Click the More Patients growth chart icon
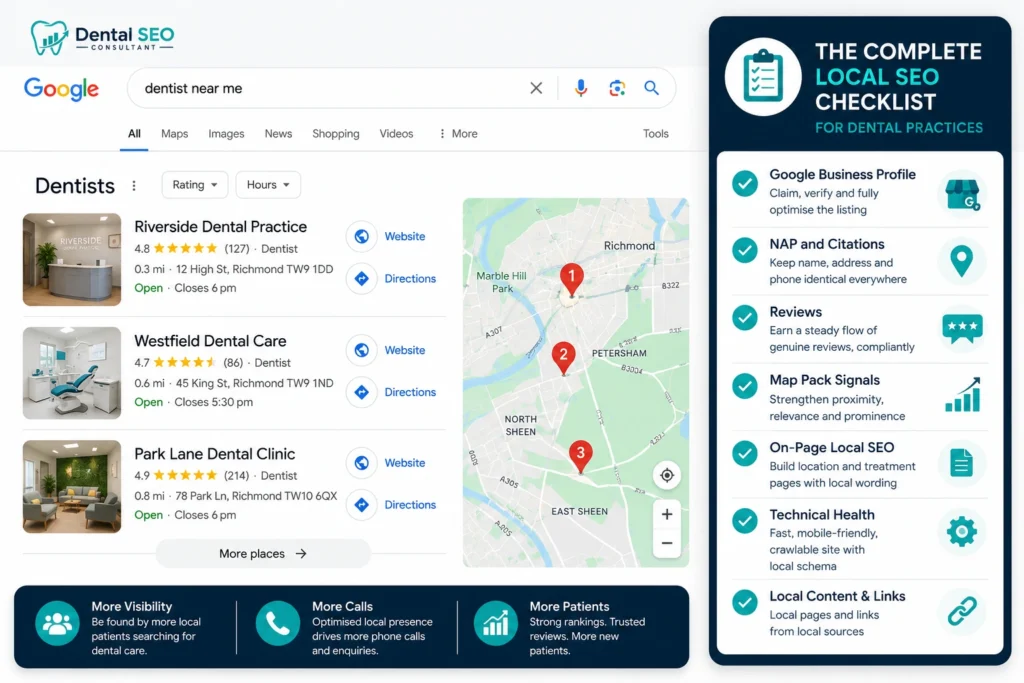The height and width of the screenshot is (683, 1024). (496, 624)
